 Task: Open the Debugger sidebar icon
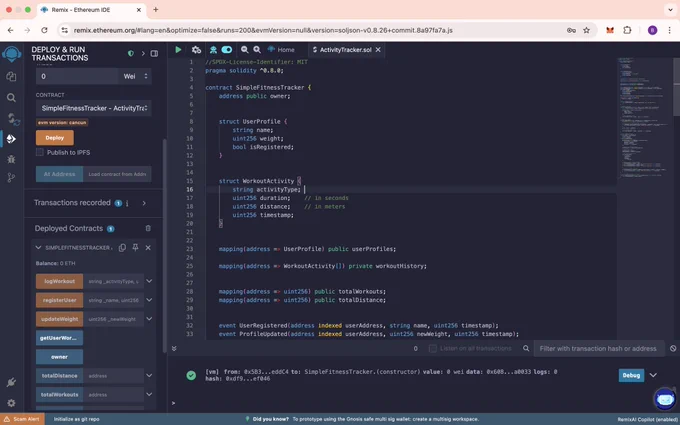11,159
